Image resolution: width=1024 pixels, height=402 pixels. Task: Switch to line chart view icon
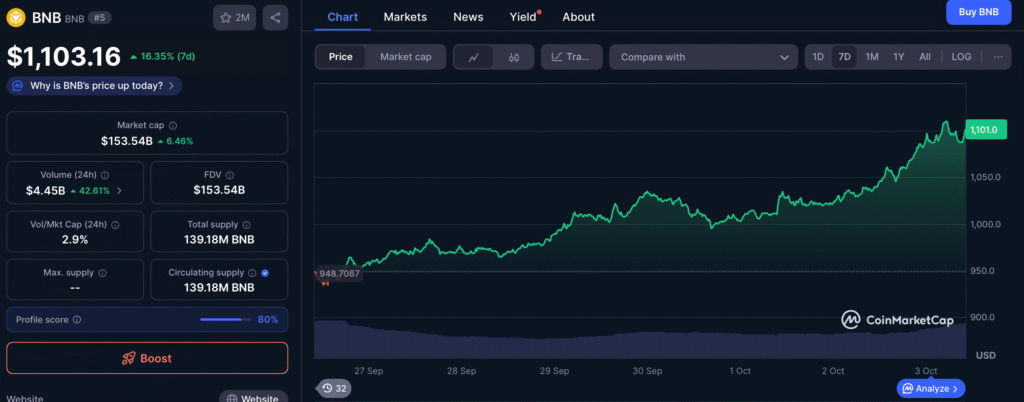coord(474,57)
